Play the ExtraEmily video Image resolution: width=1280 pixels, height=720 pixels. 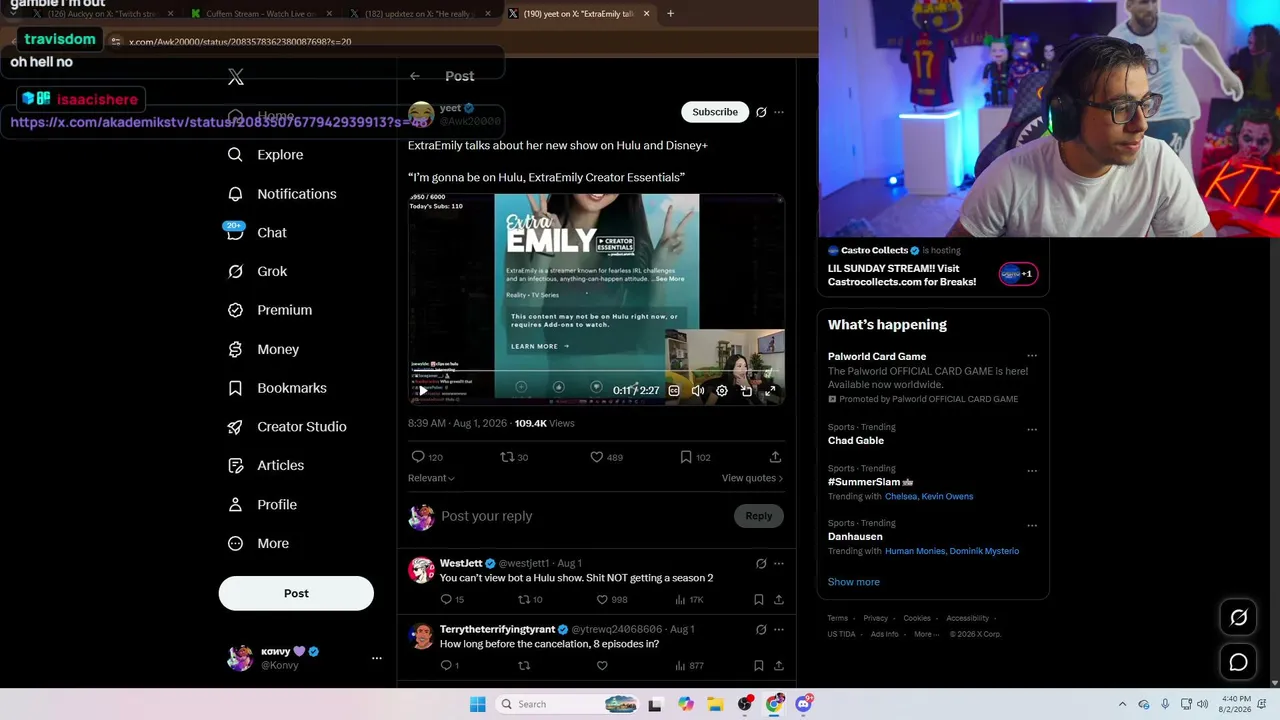[423, 391]
